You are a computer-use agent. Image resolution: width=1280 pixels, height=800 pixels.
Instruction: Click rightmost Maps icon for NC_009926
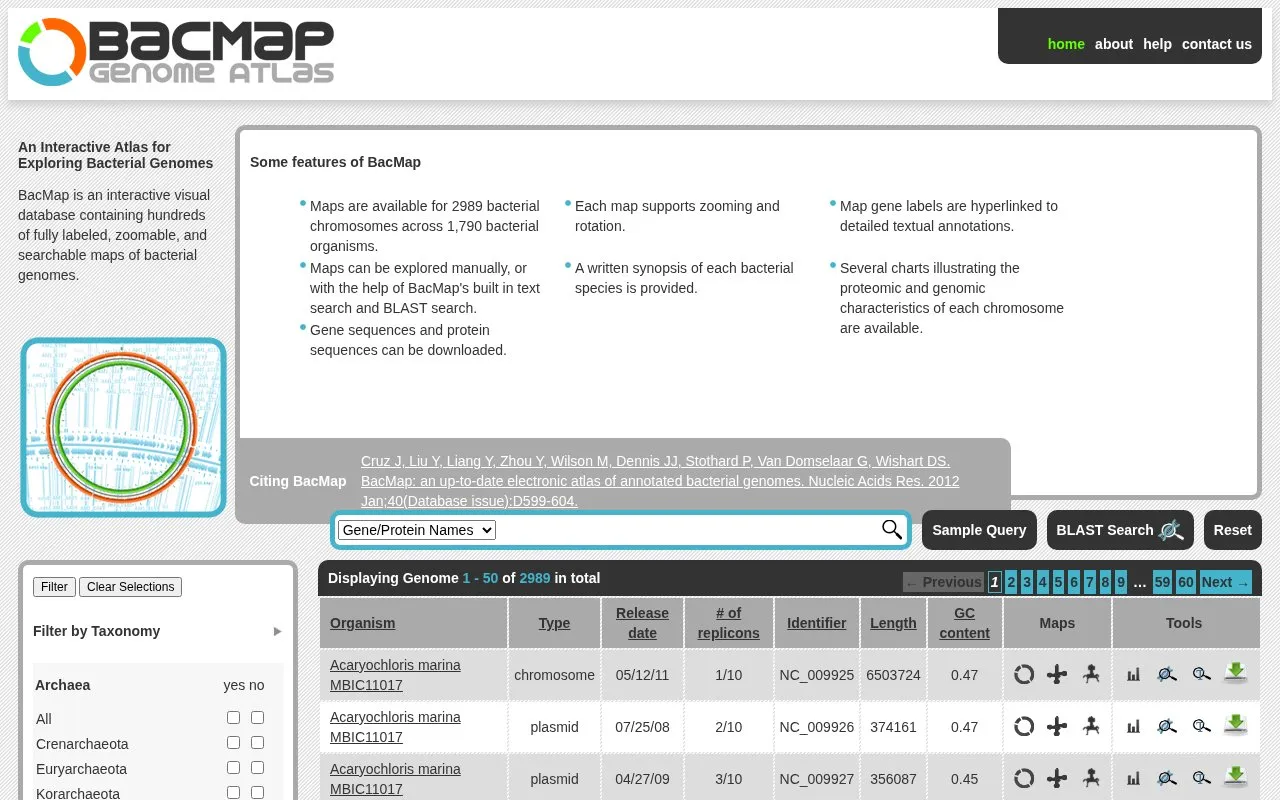1091,727
